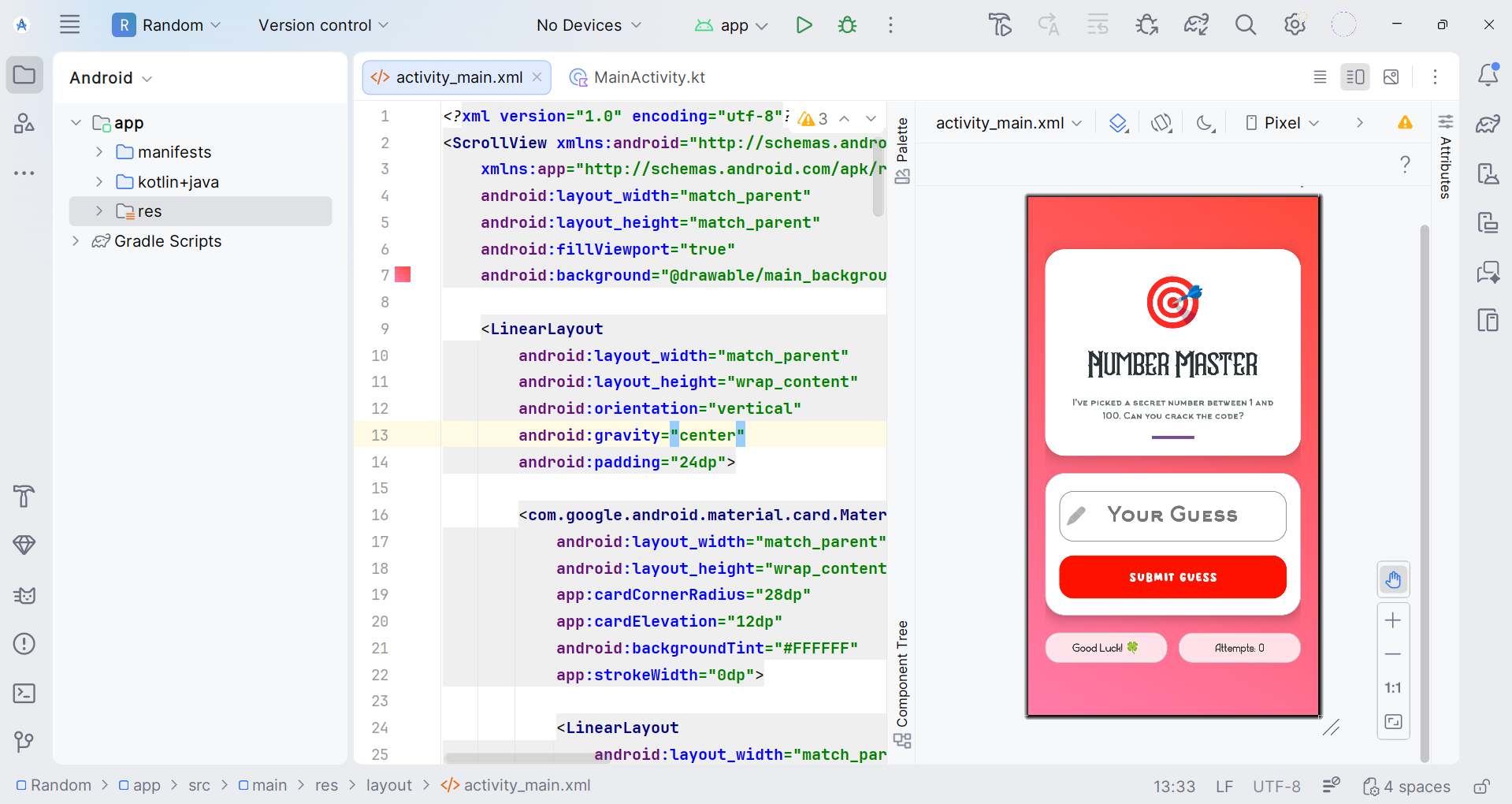
Task: Open the Version control dropdown
Action: pyautogui.click(x=324, y=25)
